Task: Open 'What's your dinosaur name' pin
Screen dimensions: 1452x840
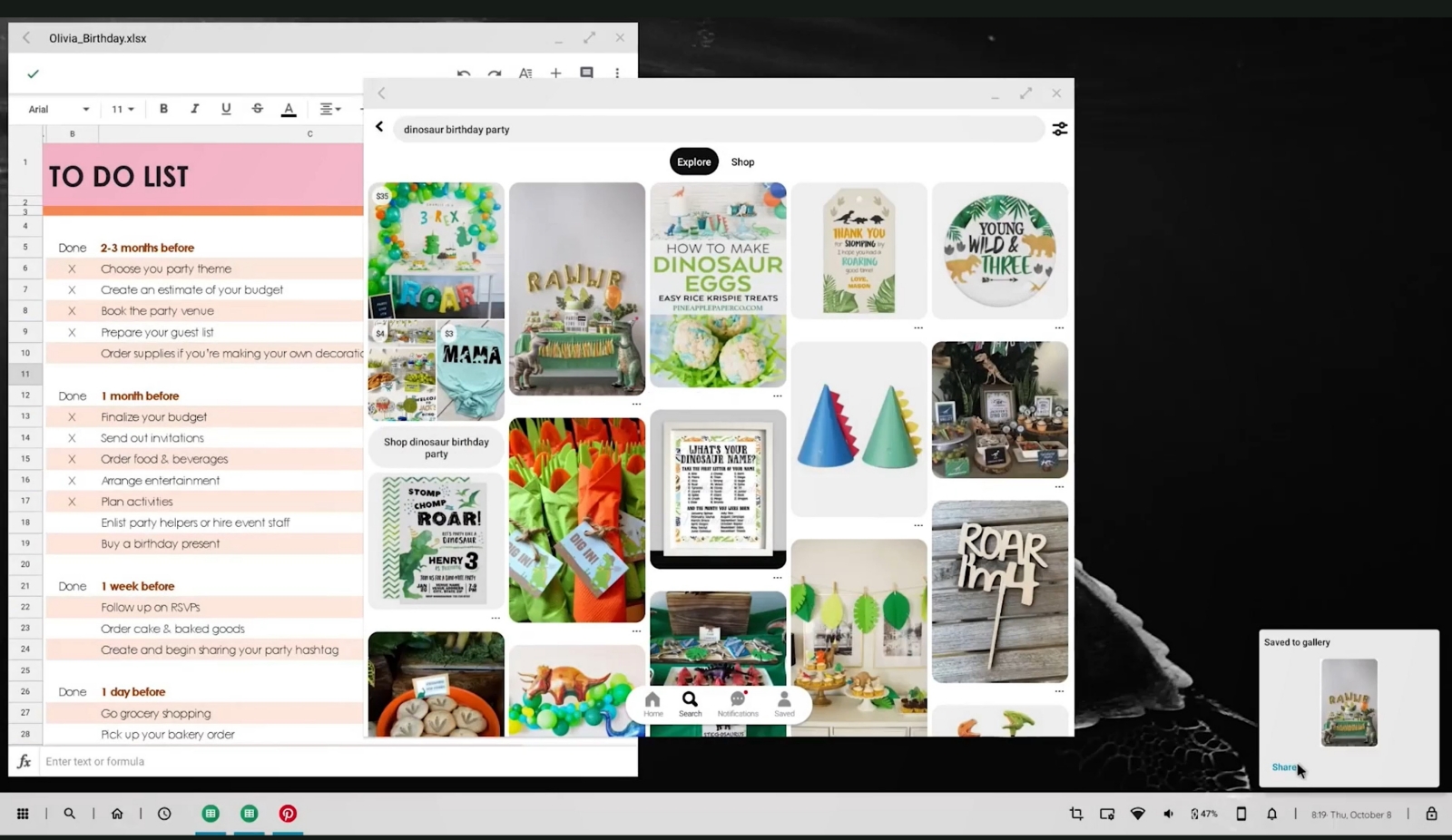Action: tap(718, 489)
